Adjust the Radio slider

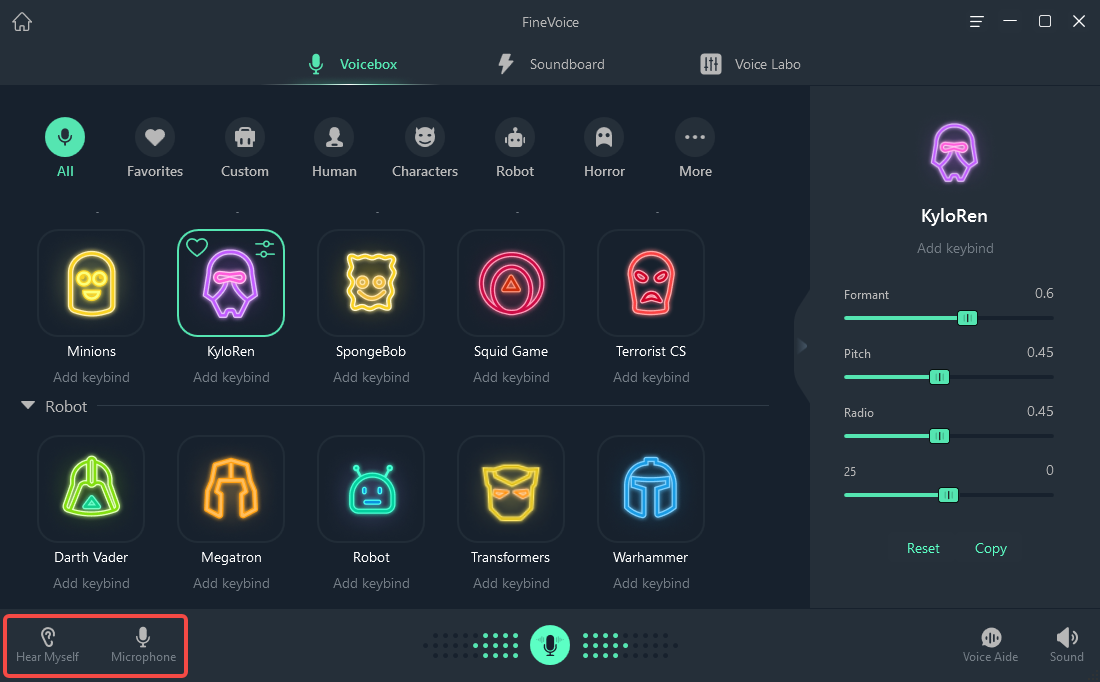[x=939, y=436]
